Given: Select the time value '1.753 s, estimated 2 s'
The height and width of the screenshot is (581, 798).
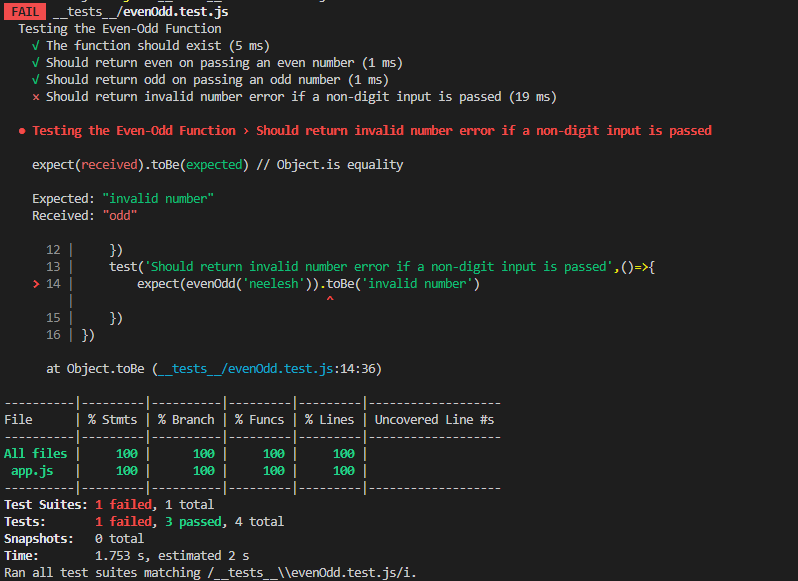Looking at the screenshot, I should click(x=172, y=556).
